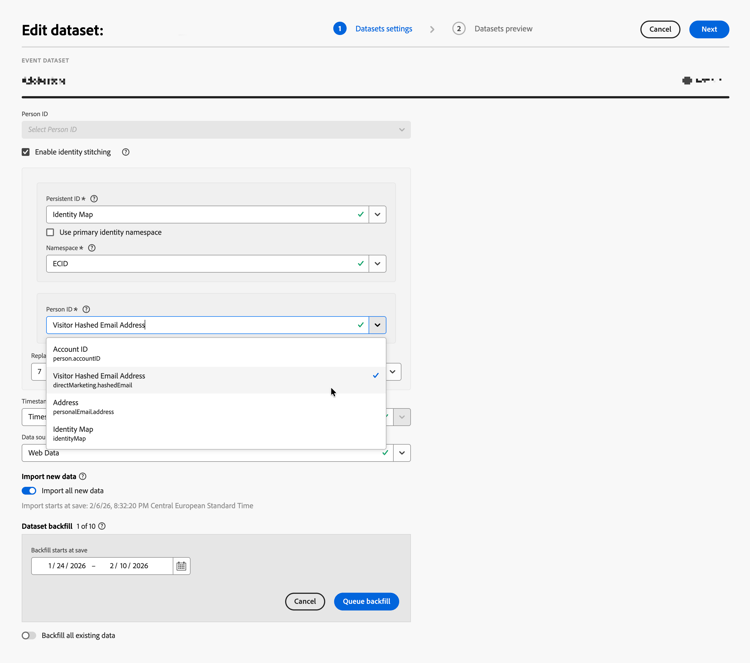This screenshot has height=663, width=750.
Task: Click the Dataset backfill help icon
Action: click(102, 526)
